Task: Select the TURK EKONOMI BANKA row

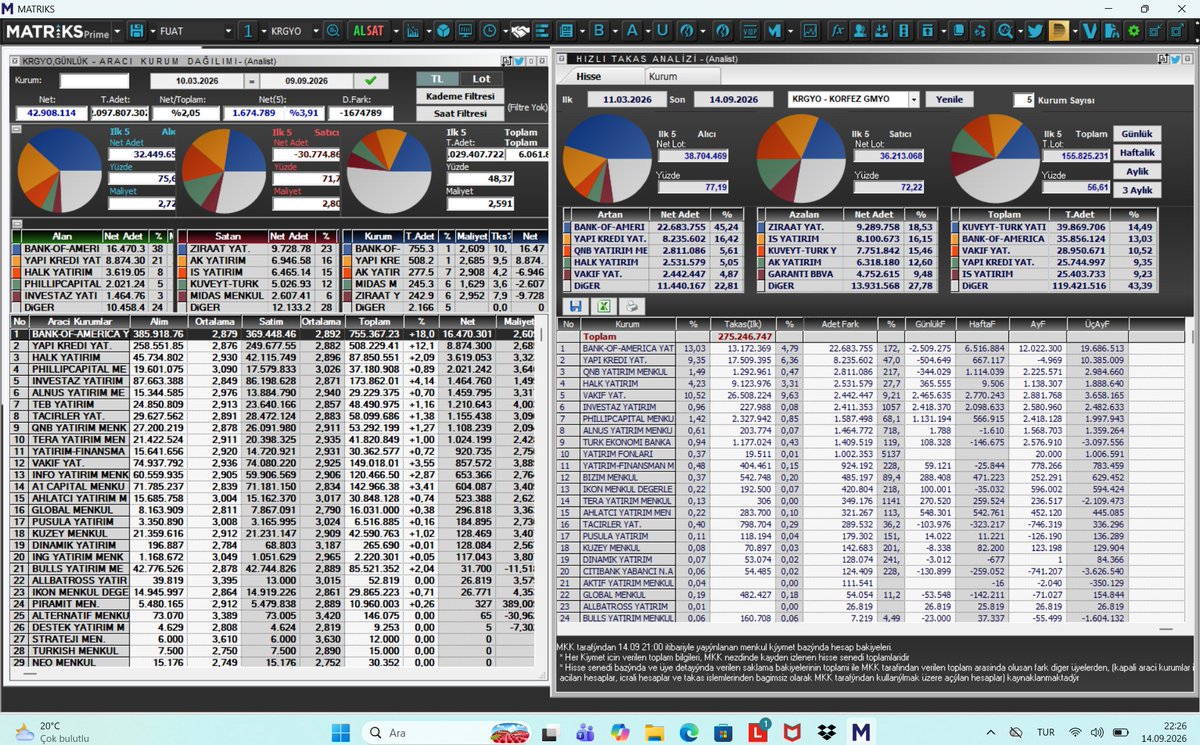Action: 871,440
